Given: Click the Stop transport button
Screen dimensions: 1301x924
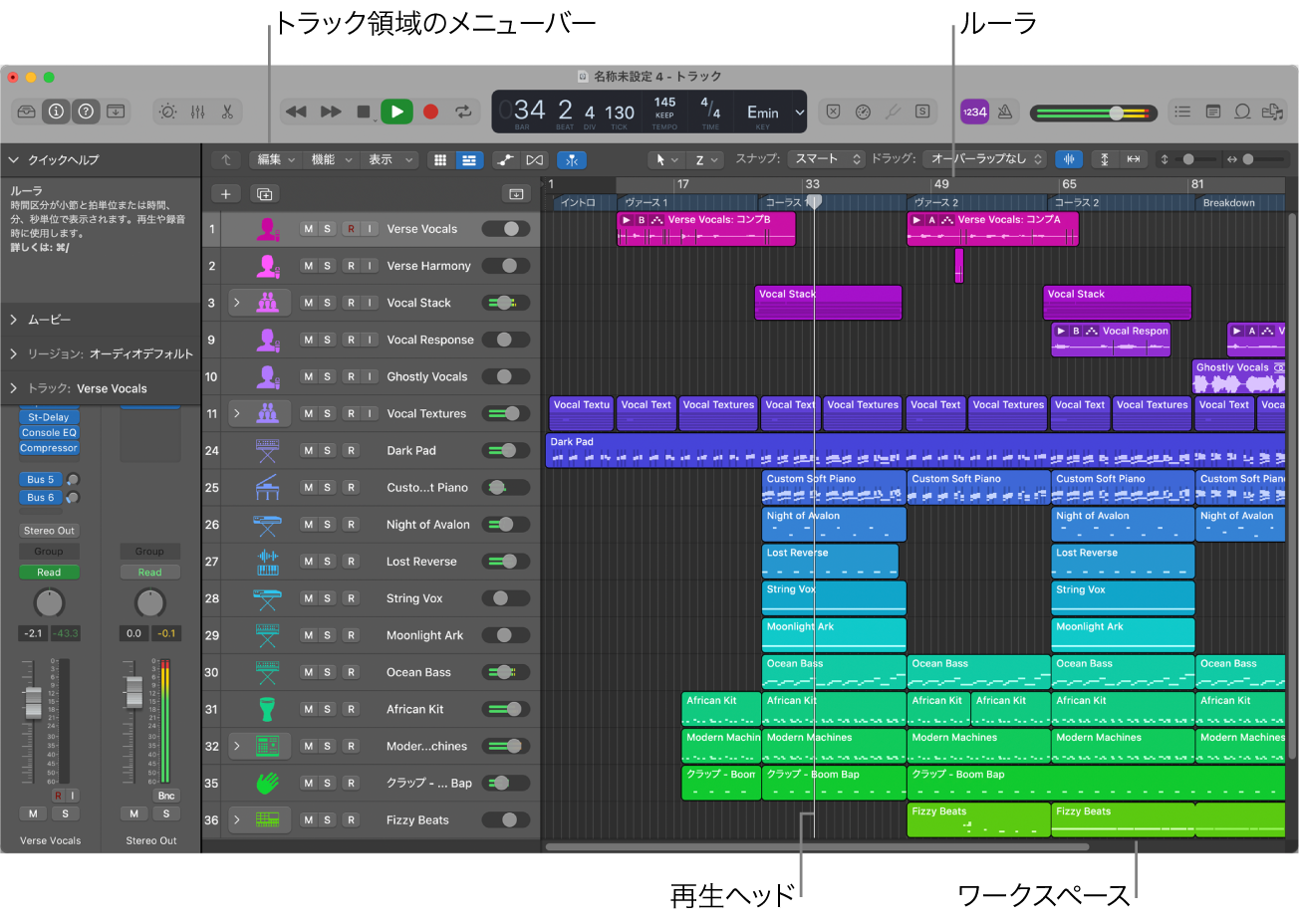Looking at the screenshot, I should tap(364, 112).
